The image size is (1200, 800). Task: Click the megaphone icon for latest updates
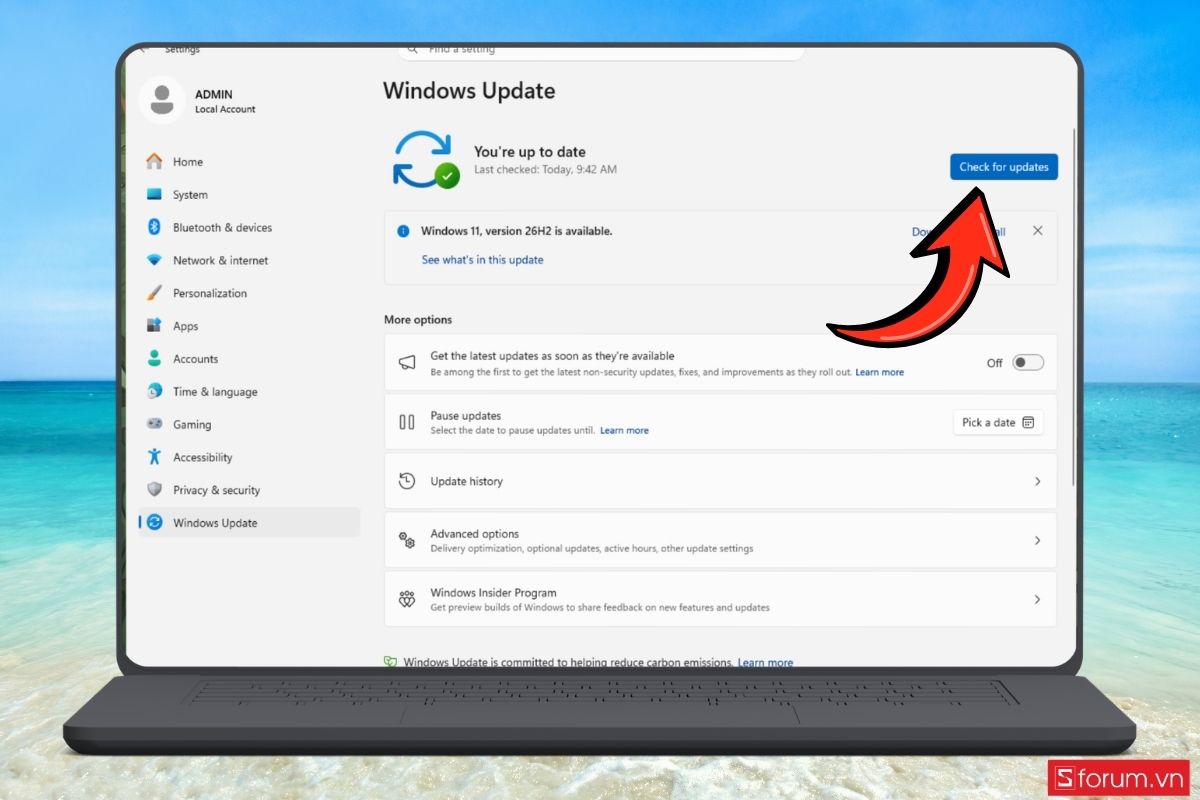(407, 363)
